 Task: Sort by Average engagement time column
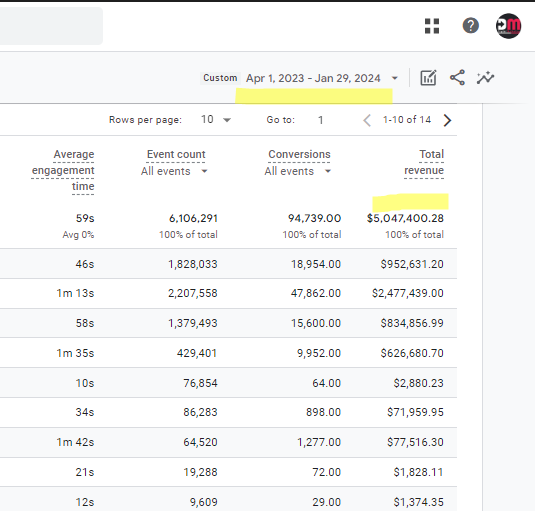click(63, 170)
